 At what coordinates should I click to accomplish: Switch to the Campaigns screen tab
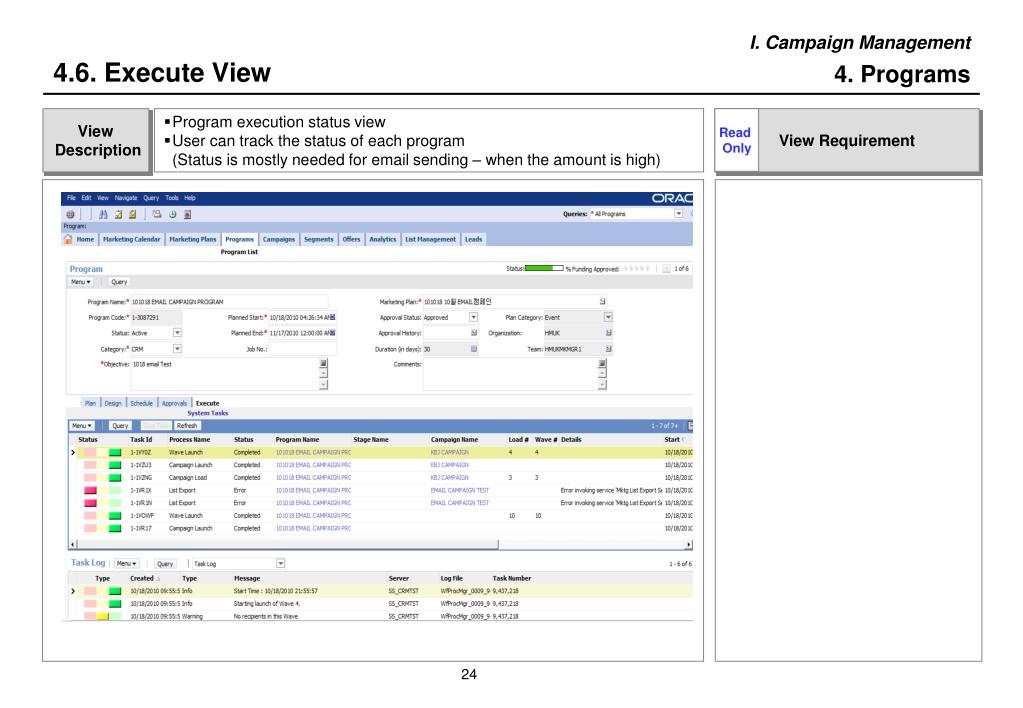[279, 239]
